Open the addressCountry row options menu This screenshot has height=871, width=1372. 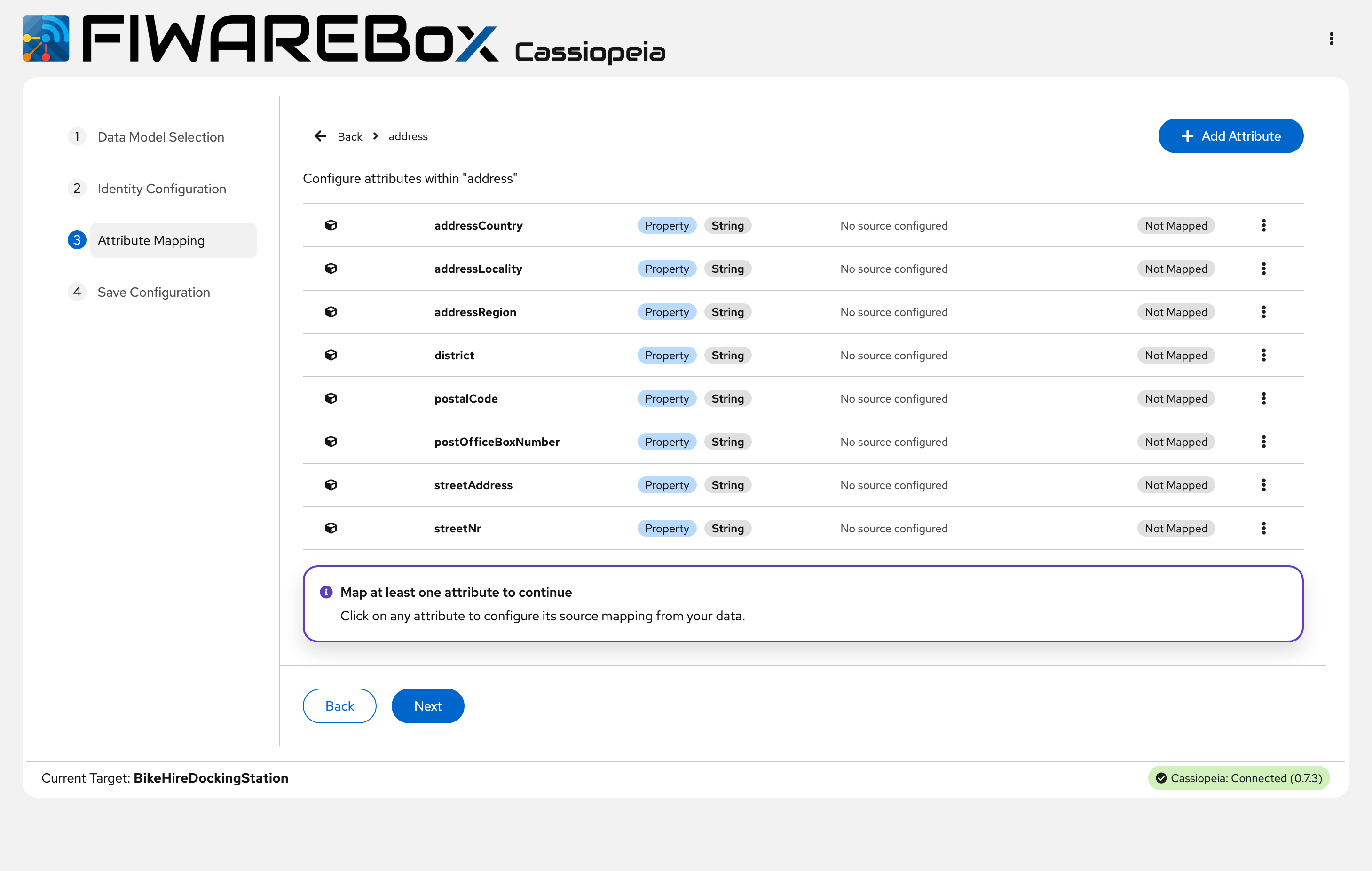click(1263, 225)
